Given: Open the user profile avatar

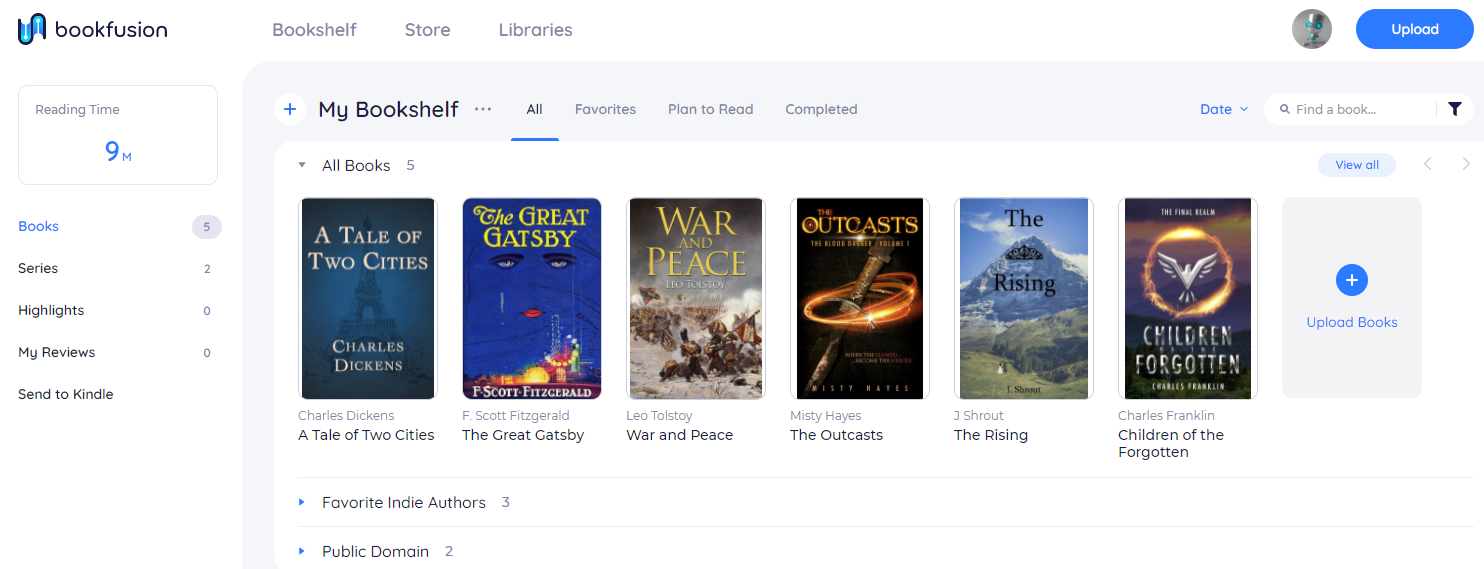Looking at the screenshot, I should point(1312,29).
